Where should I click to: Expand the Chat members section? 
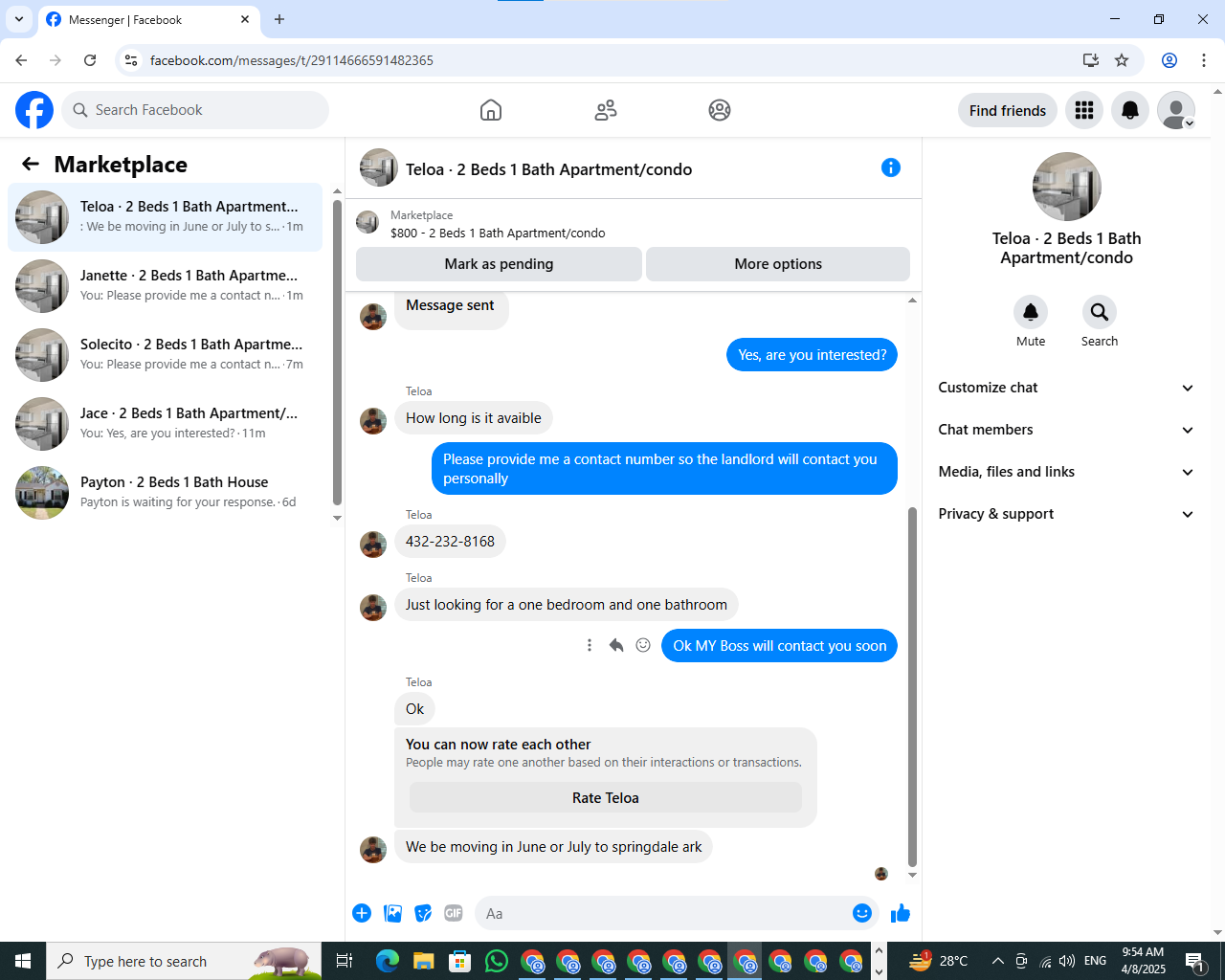tap(1066, 430)
